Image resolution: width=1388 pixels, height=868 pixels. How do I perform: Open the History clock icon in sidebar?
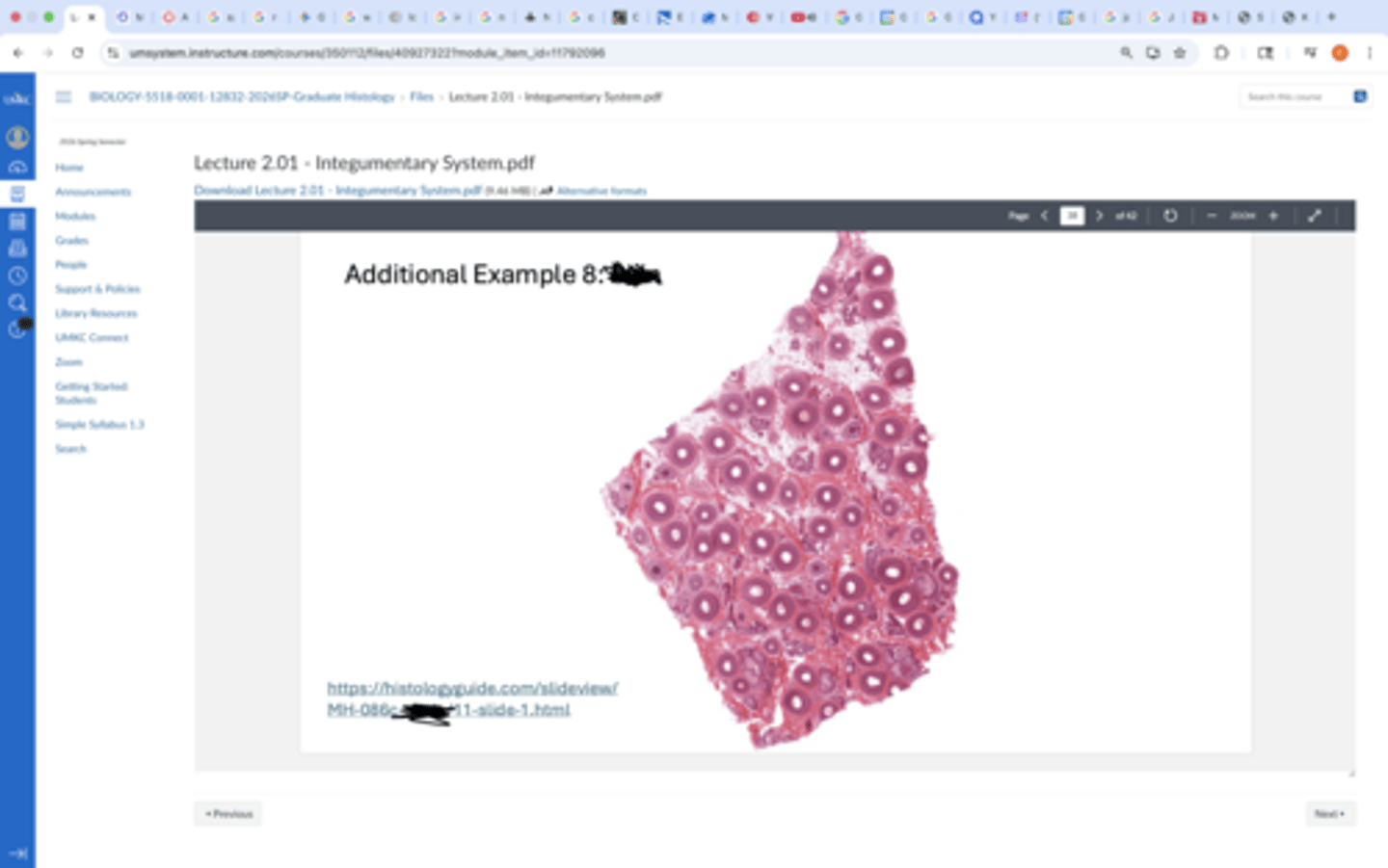click(17, 276)
